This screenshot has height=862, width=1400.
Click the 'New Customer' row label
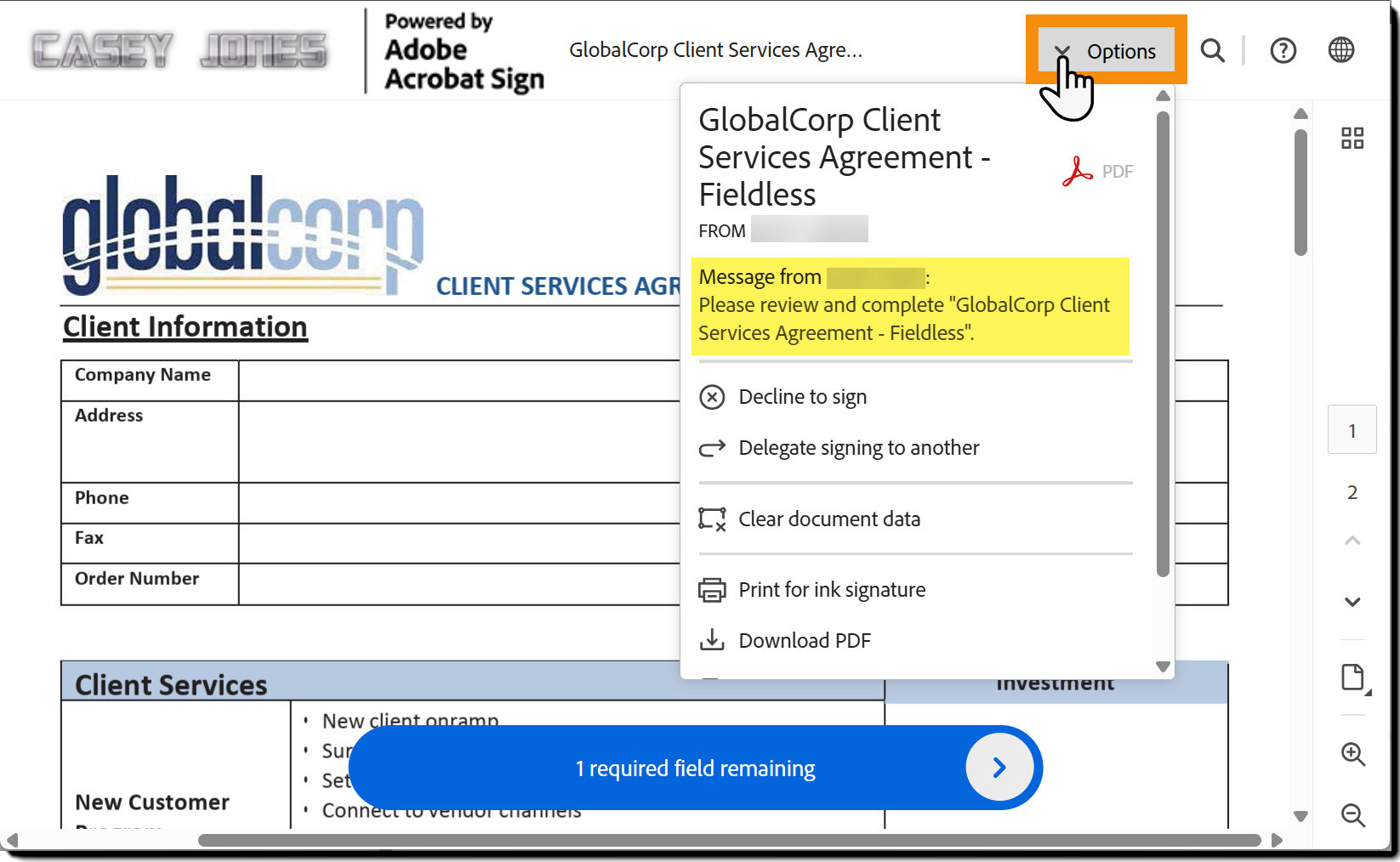[x=152, y=802]
